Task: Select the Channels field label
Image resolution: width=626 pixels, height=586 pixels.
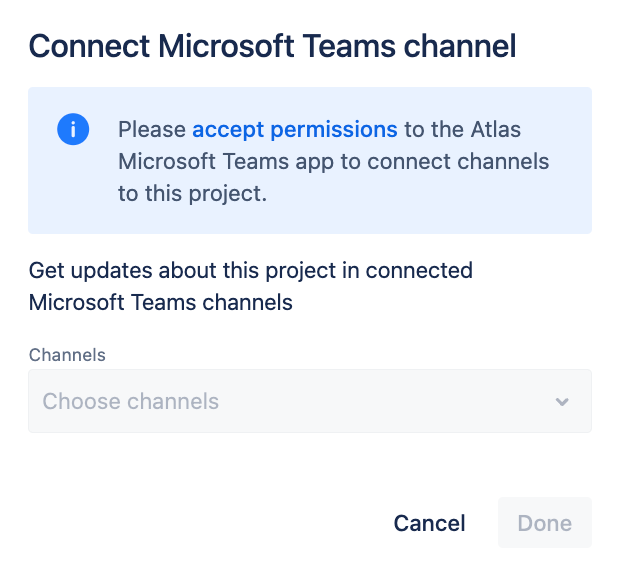Action: point(67,355)
